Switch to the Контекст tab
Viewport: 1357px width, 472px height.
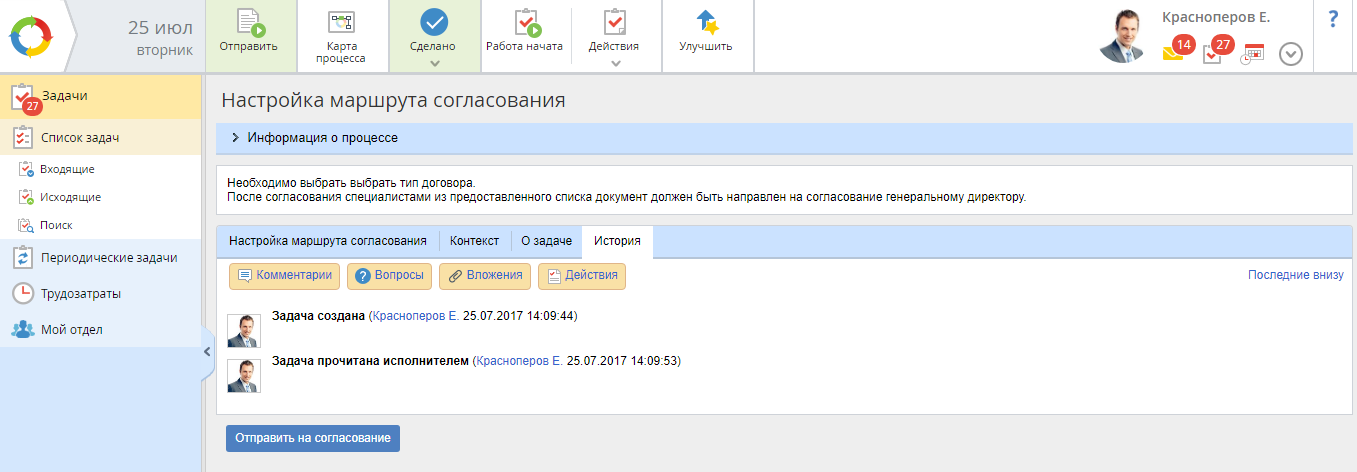point(474,241)
